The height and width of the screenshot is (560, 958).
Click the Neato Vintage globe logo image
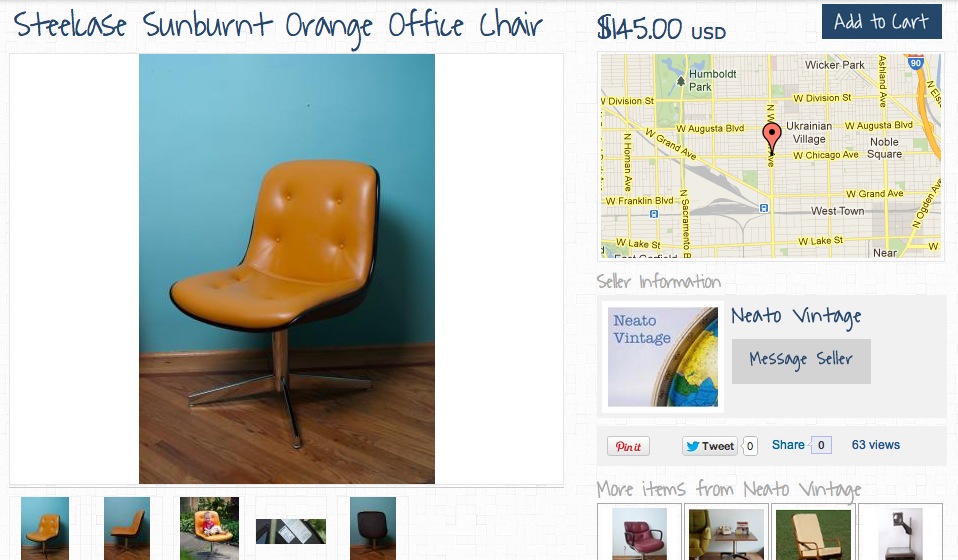(663, 357)
